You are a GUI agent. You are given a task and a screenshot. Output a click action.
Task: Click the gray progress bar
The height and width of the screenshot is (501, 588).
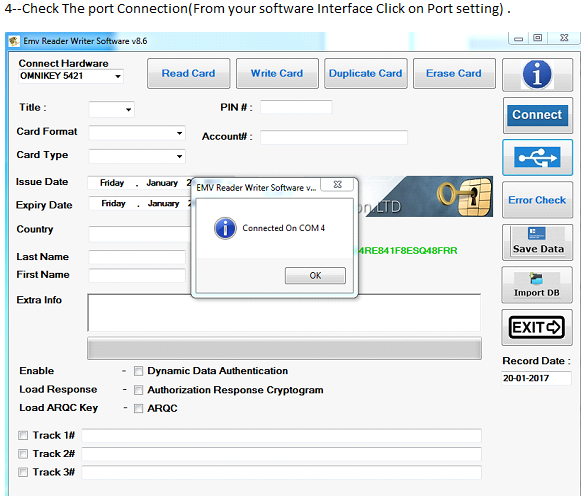coord(284,348)
